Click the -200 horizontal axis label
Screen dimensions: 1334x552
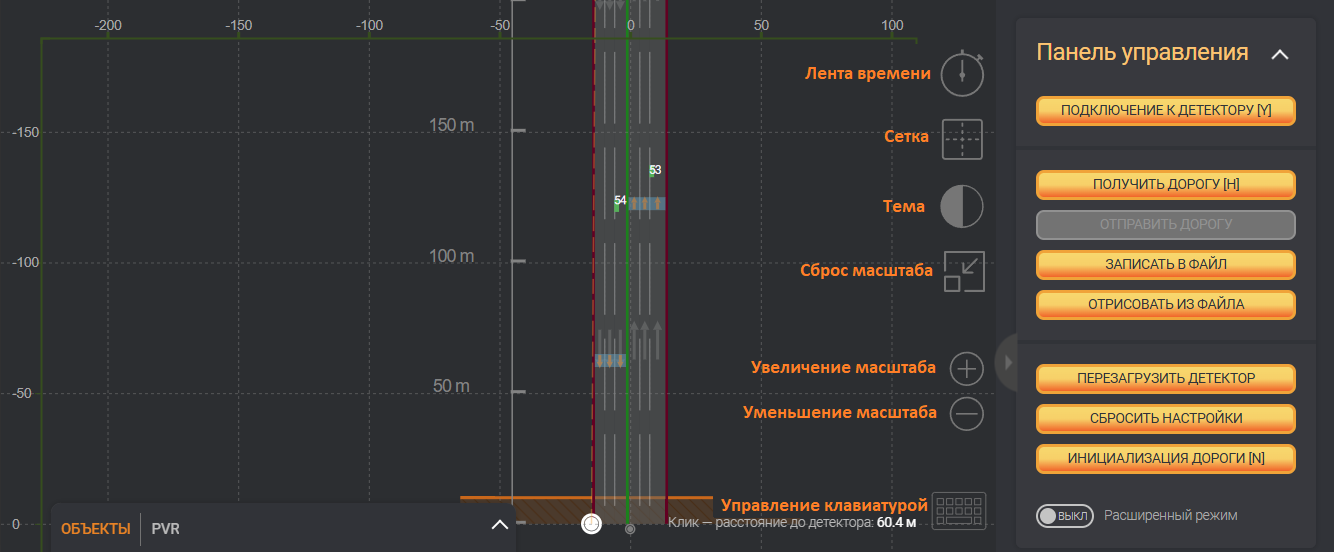tap(107, 25)
